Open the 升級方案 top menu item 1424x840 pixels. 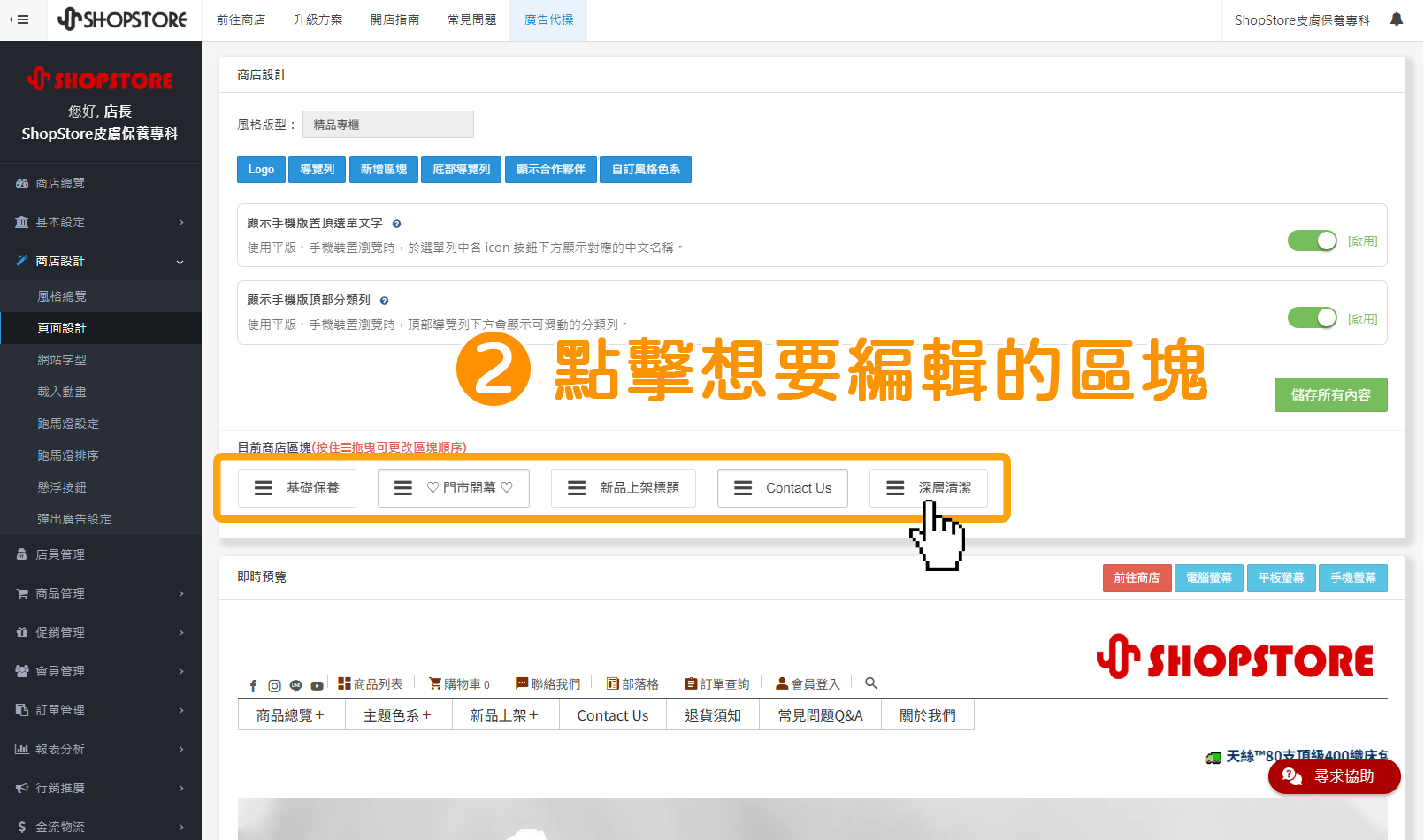pyautogui.click(x=318, y=19)
